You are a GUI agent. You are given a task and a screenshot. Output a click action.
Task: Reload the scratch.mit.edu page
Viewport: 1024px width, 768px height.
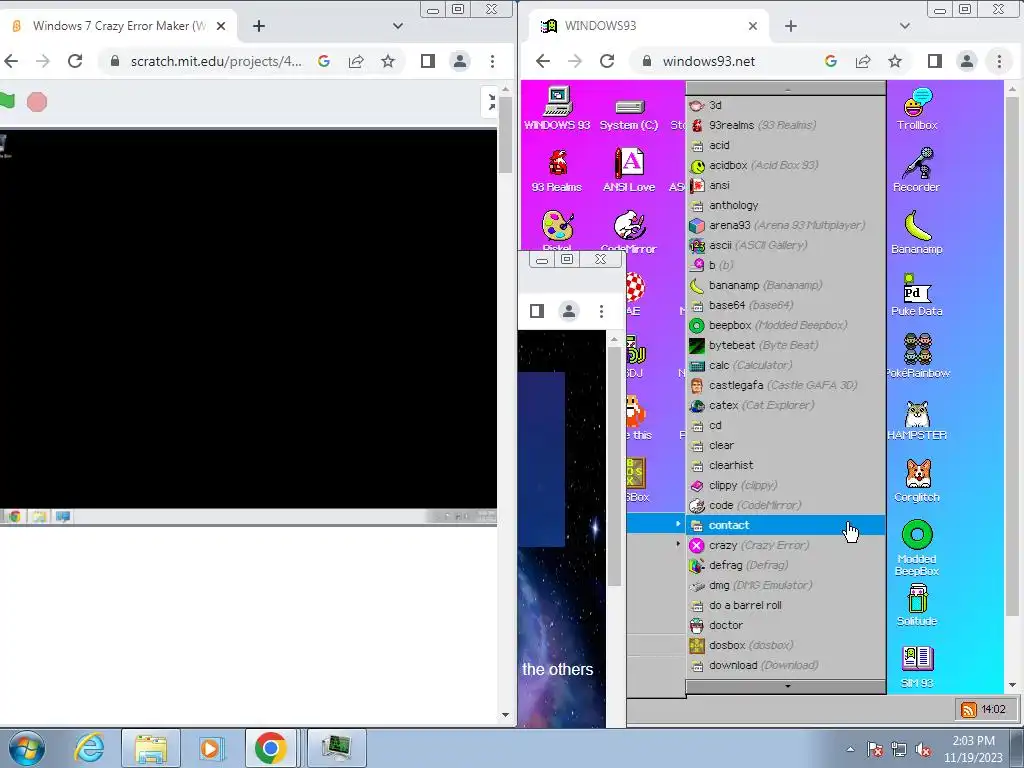pos(75,61)
